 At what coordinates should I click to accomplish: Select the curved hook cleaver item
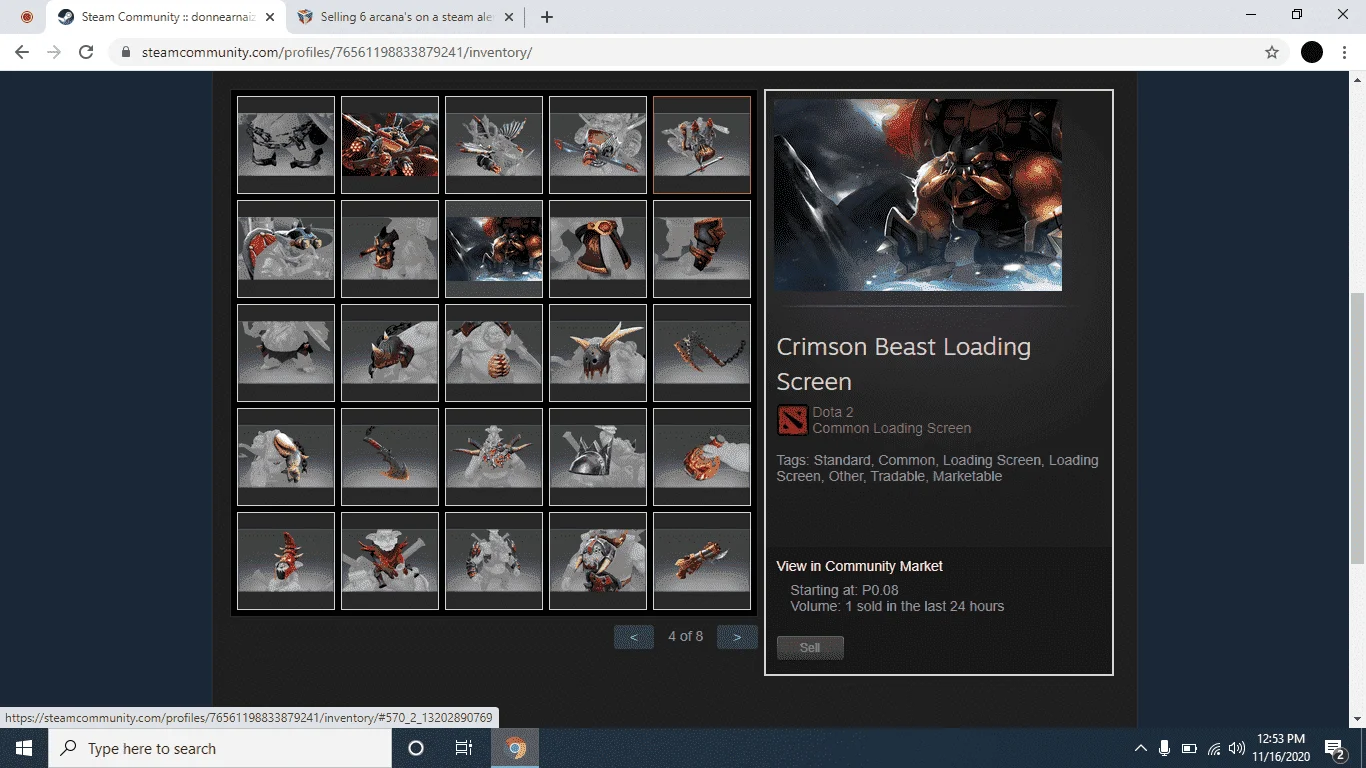[390, 457]
